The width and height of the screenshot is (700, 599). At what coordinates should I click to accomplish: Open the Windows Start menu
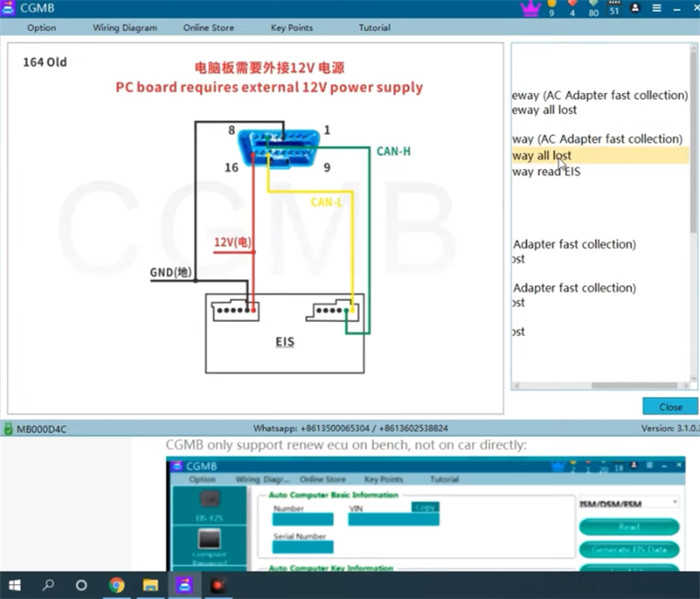point(14,585)
